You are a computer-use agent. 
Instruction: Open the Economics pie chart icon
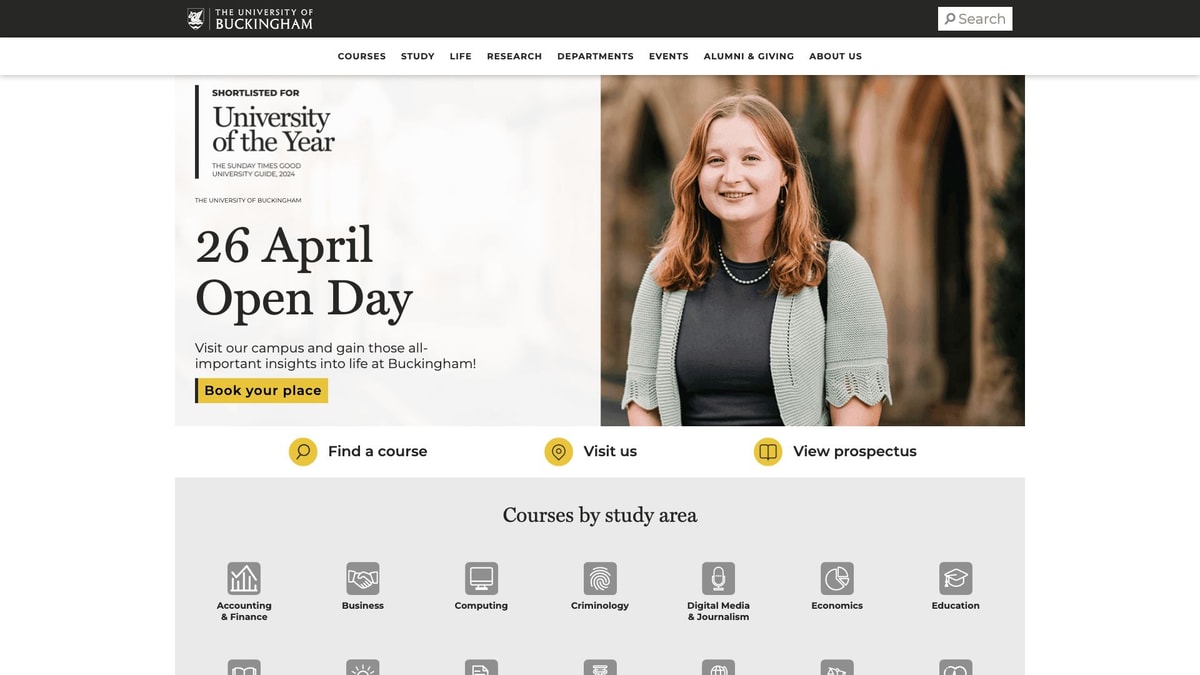click(837, 577)
